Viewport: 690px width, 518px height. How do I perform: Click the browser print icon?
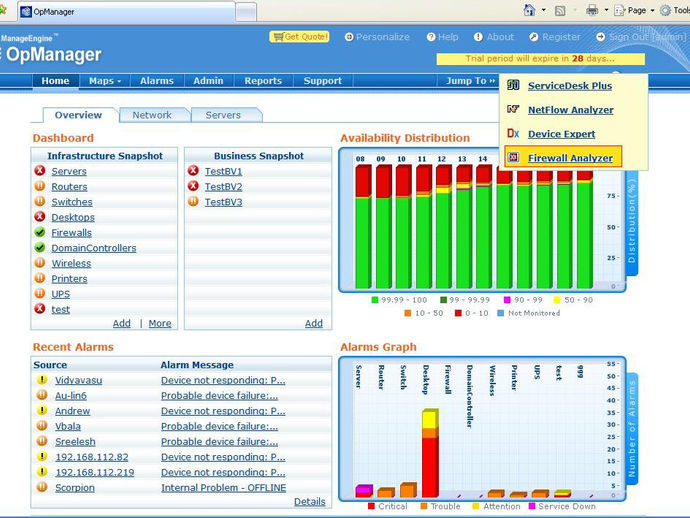[592, 10]
